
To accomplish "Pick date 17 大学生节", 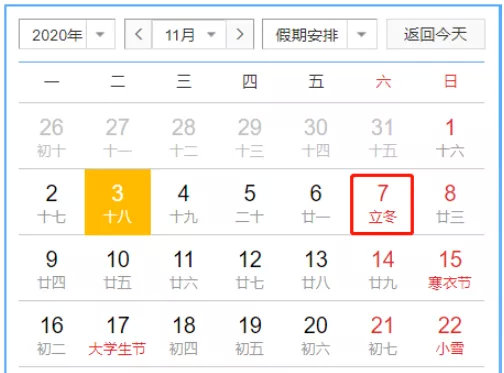I will (x=118, y=334).
